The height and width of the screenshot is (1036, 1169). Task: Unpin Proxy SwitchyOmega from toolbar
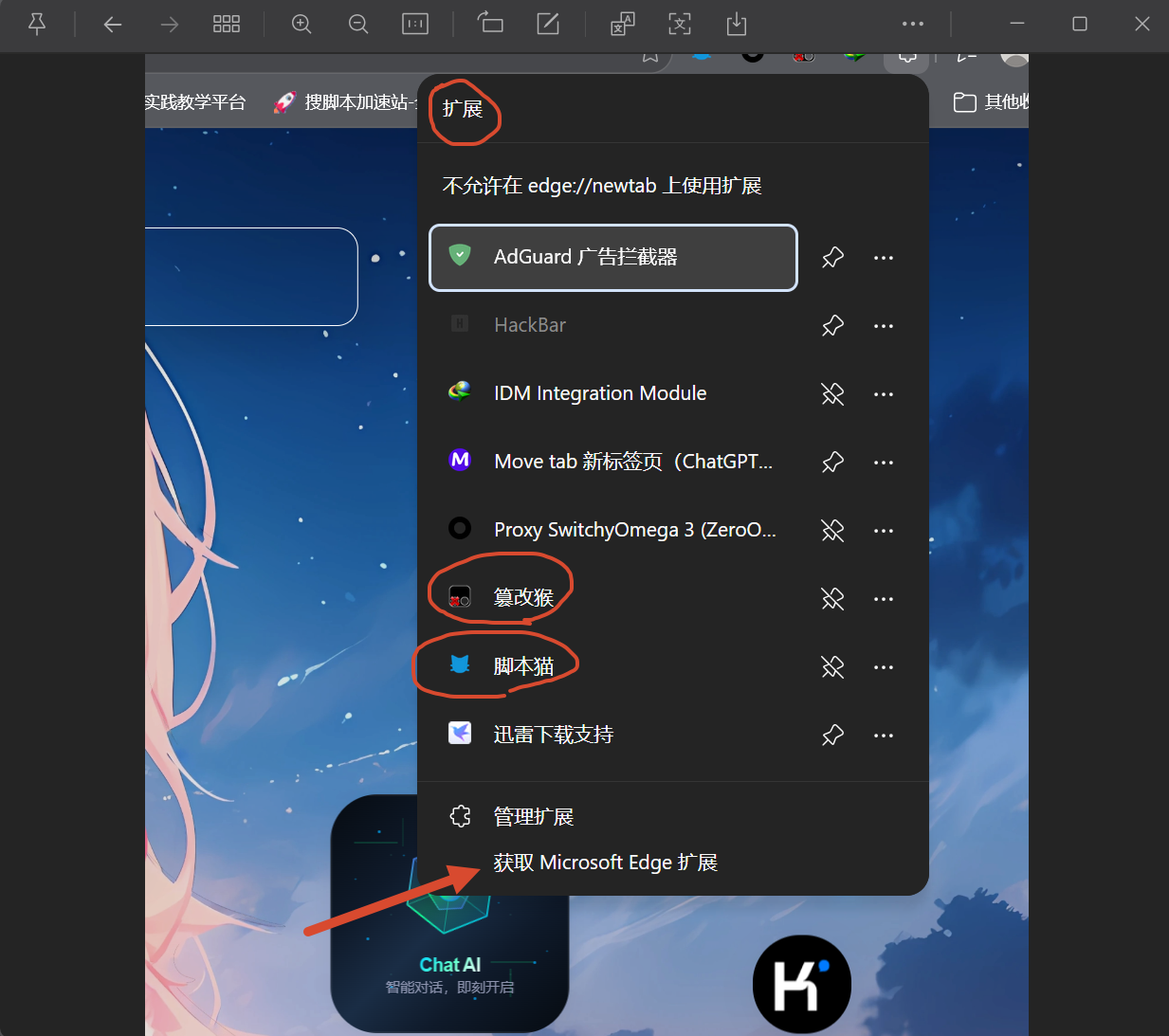pos(832,531)
